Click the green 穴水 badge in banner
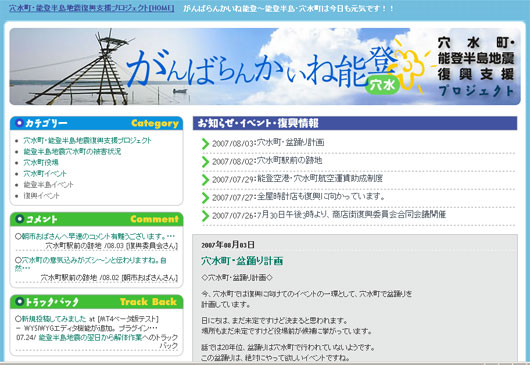Viewport: 530px width, 365px height. pos(382,85)
